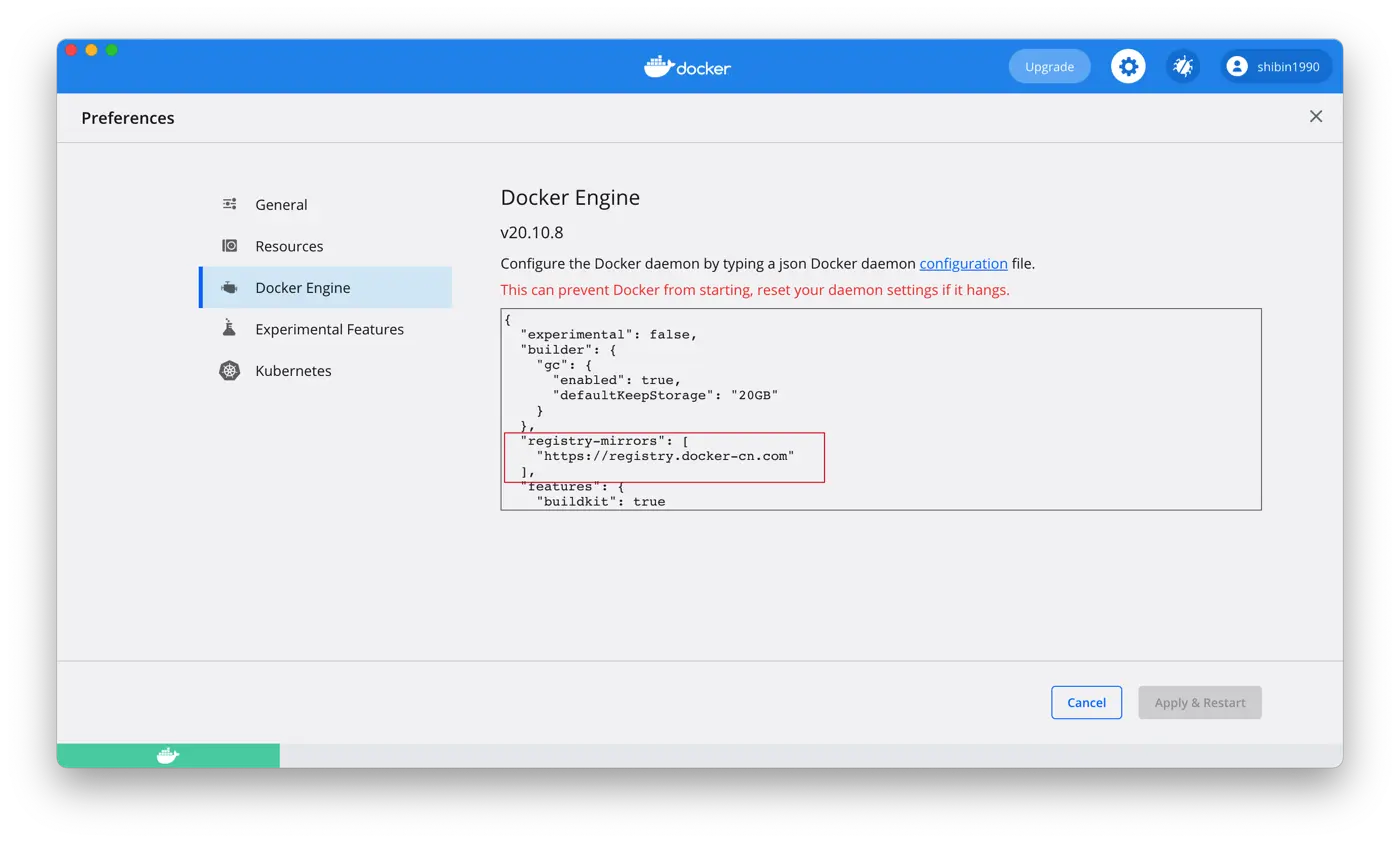Viewport: 1400px width, 843px height.
Task: Open the troubleshoot bug icon
Action: tap(1183, 67)
